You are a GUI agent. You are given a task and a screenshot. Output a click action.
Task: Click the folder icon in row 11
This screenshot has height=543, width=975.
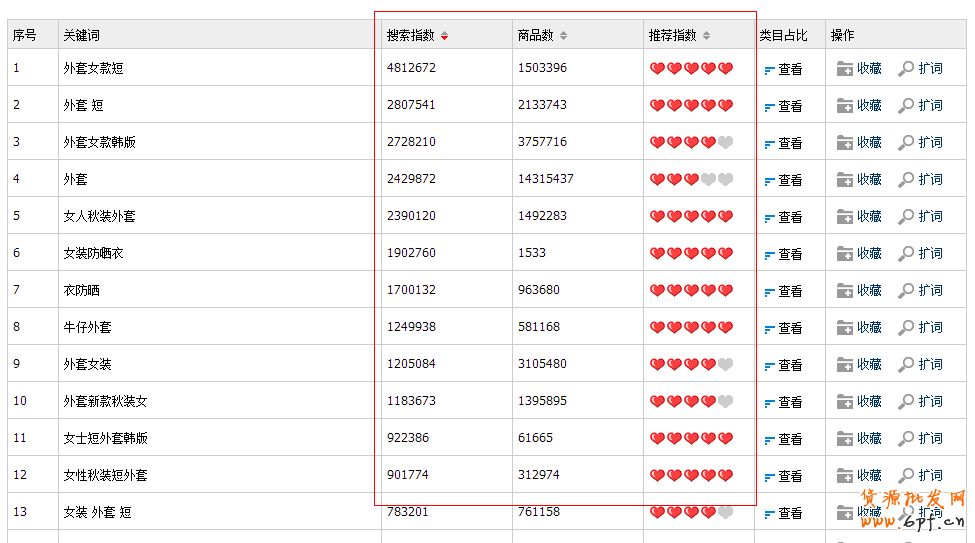pyautogui.click(x=844, y=439)
